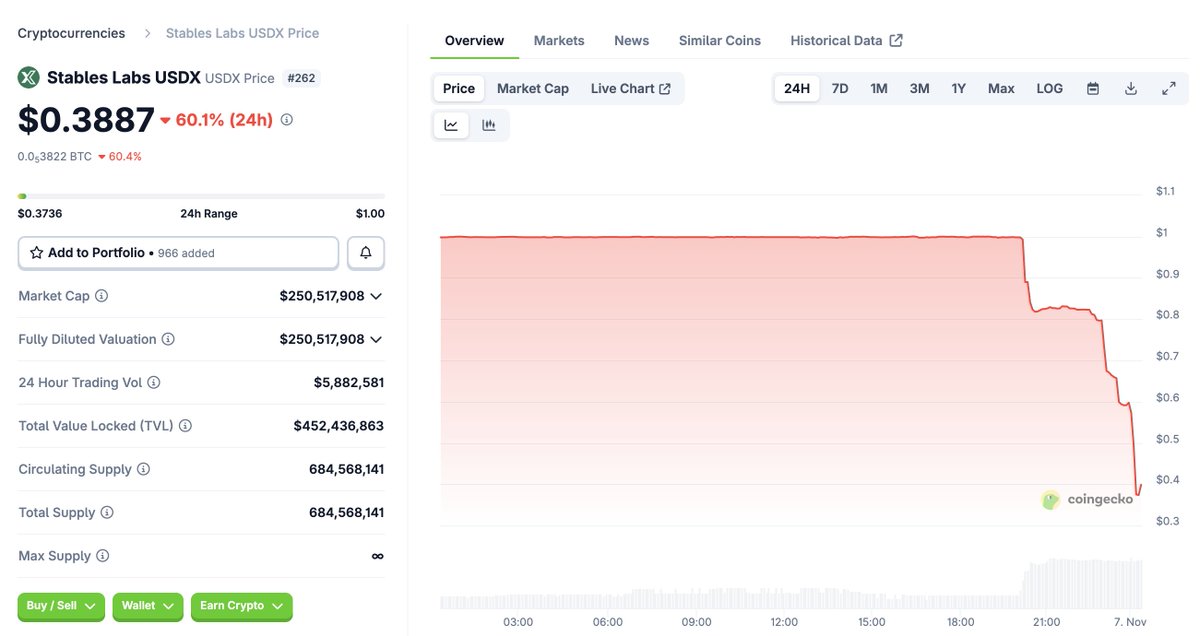Click info icon beside Total Value Locked

tap(185, 426)
